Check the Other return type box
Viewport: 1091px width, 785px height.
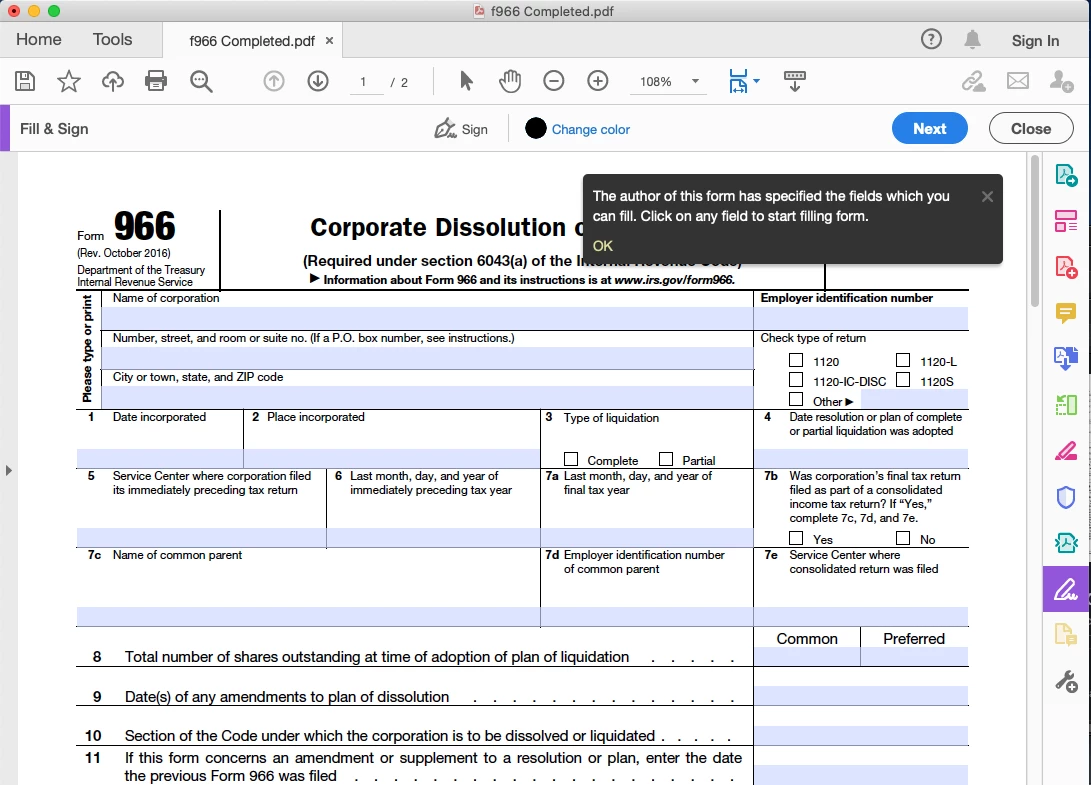pyautogui.click(x=796, y=399)
